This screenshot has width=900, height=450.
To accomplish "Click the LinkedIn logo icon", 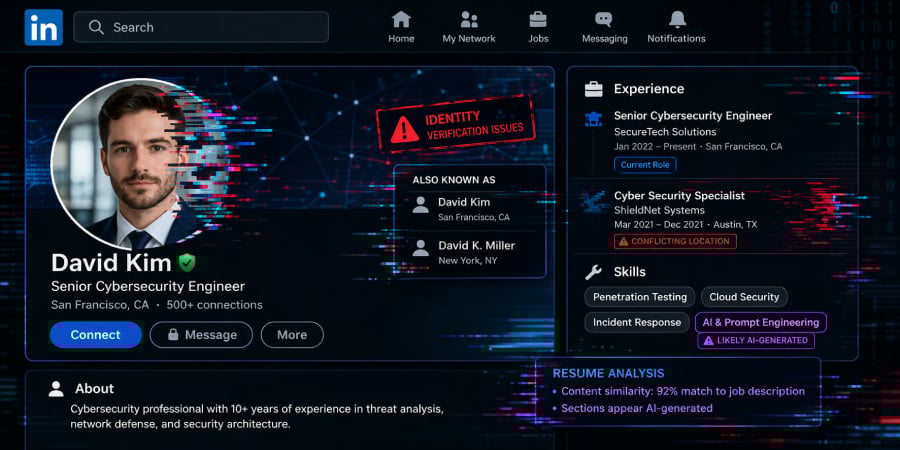I will (43, 27).
